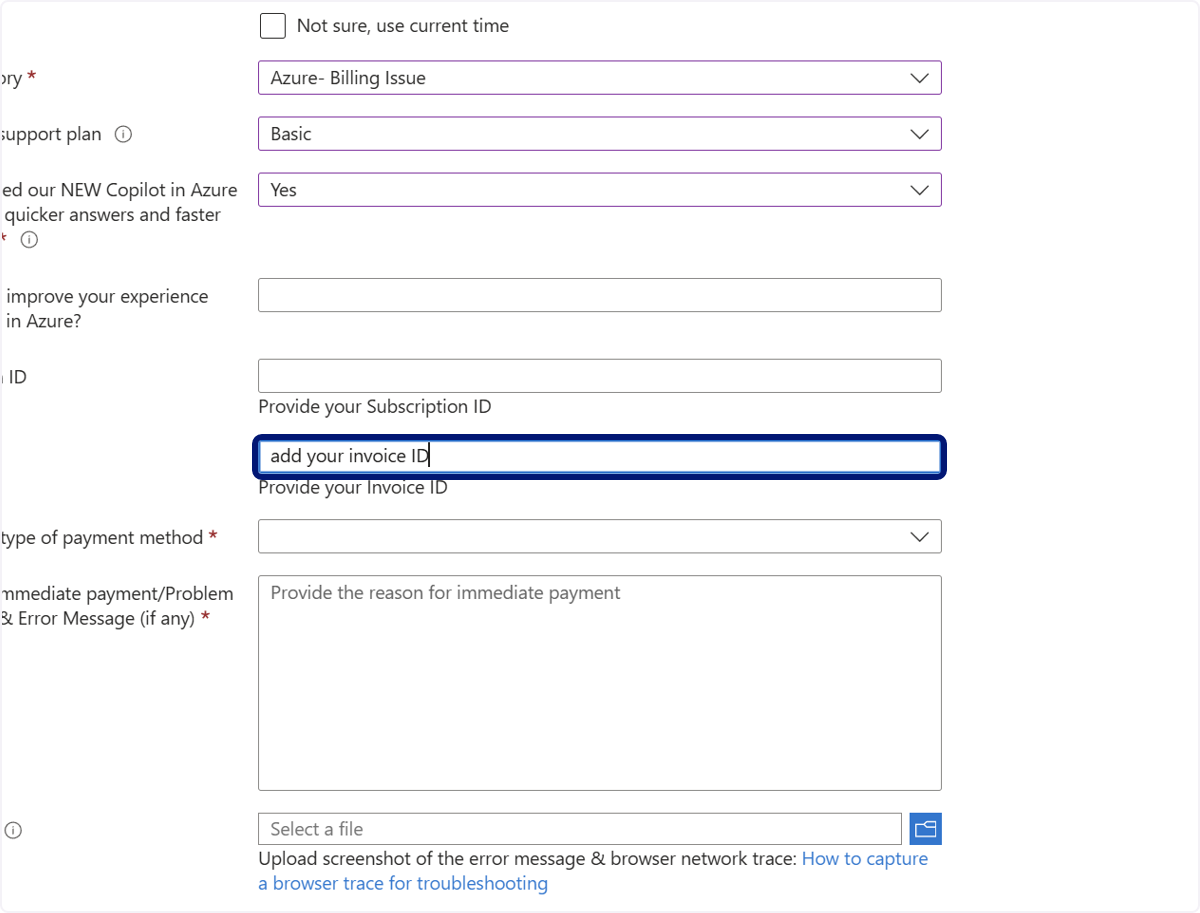Click the info icon beside the Copilot question
Viewport: 1200px width, 913px height.
coord(29,240)
